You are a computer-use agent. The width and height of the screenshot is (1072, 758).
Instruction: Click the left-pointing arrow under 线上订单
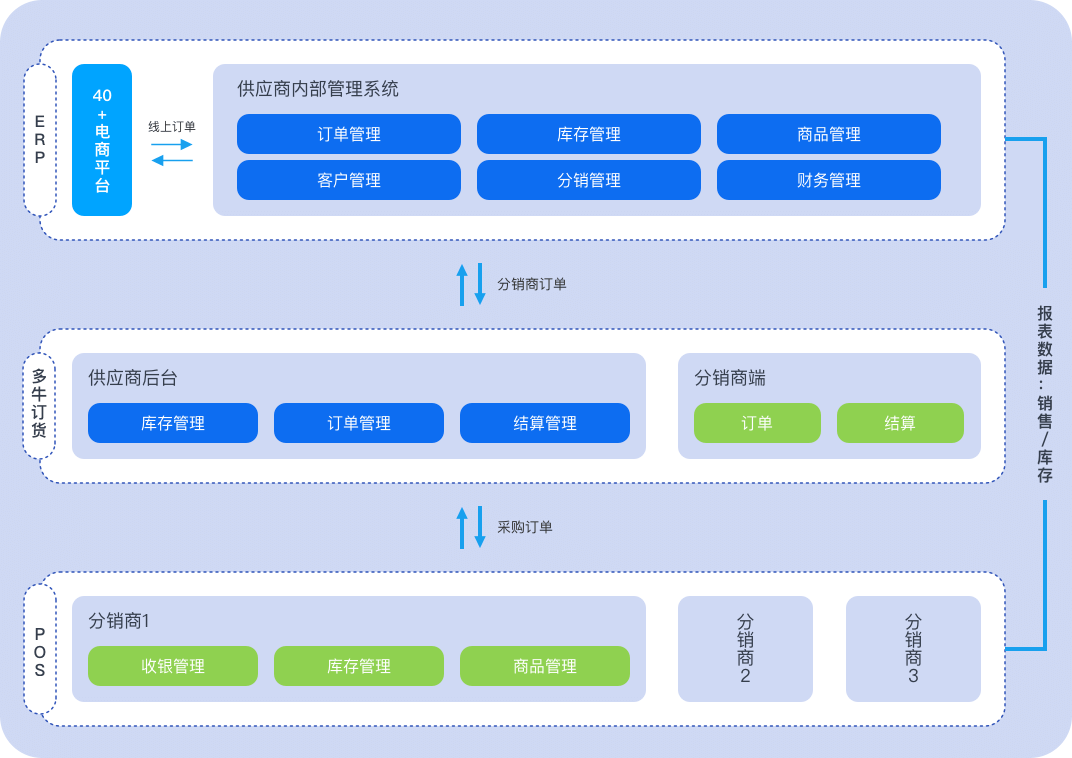(x=172, y=160)
